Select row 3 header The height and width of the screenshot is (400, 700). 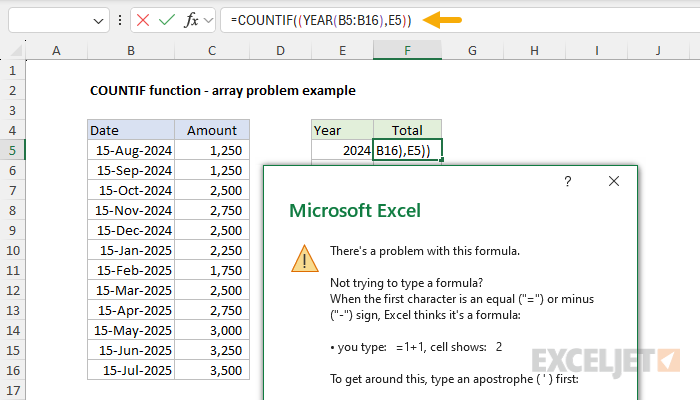(x=12, y=110)
